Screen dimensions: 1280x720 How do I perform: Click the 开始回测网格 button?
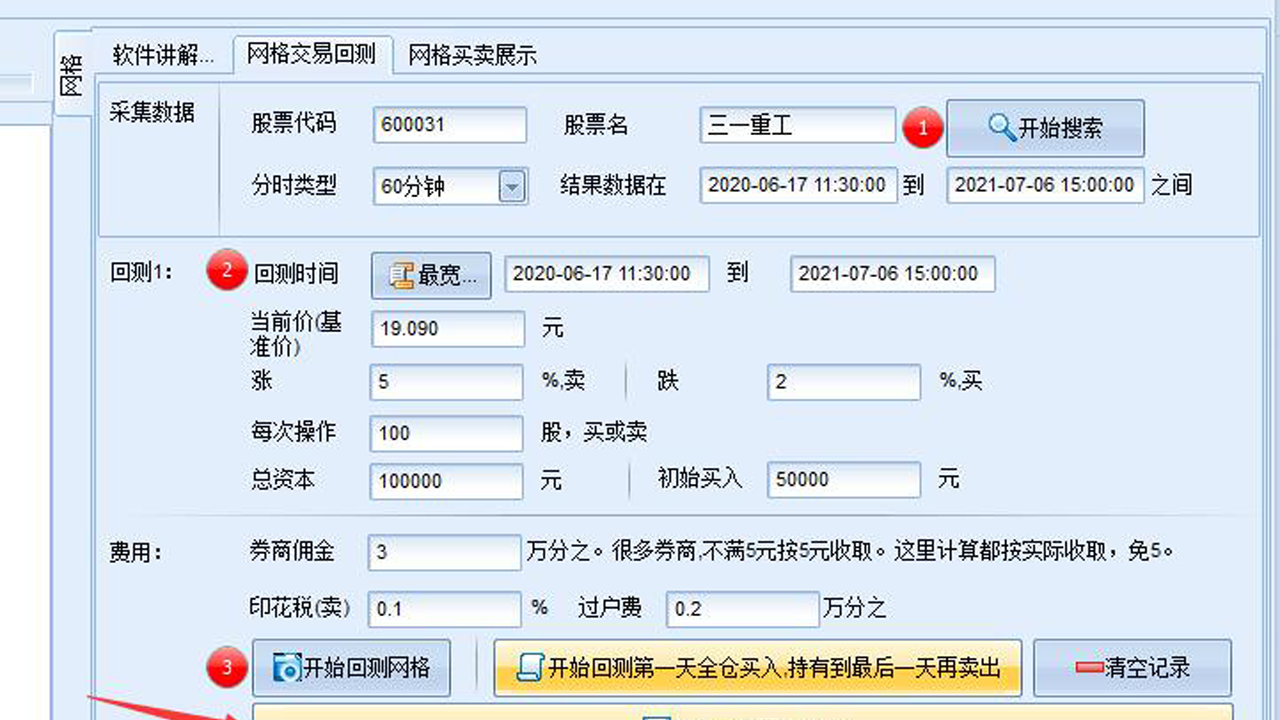[351, 668]
